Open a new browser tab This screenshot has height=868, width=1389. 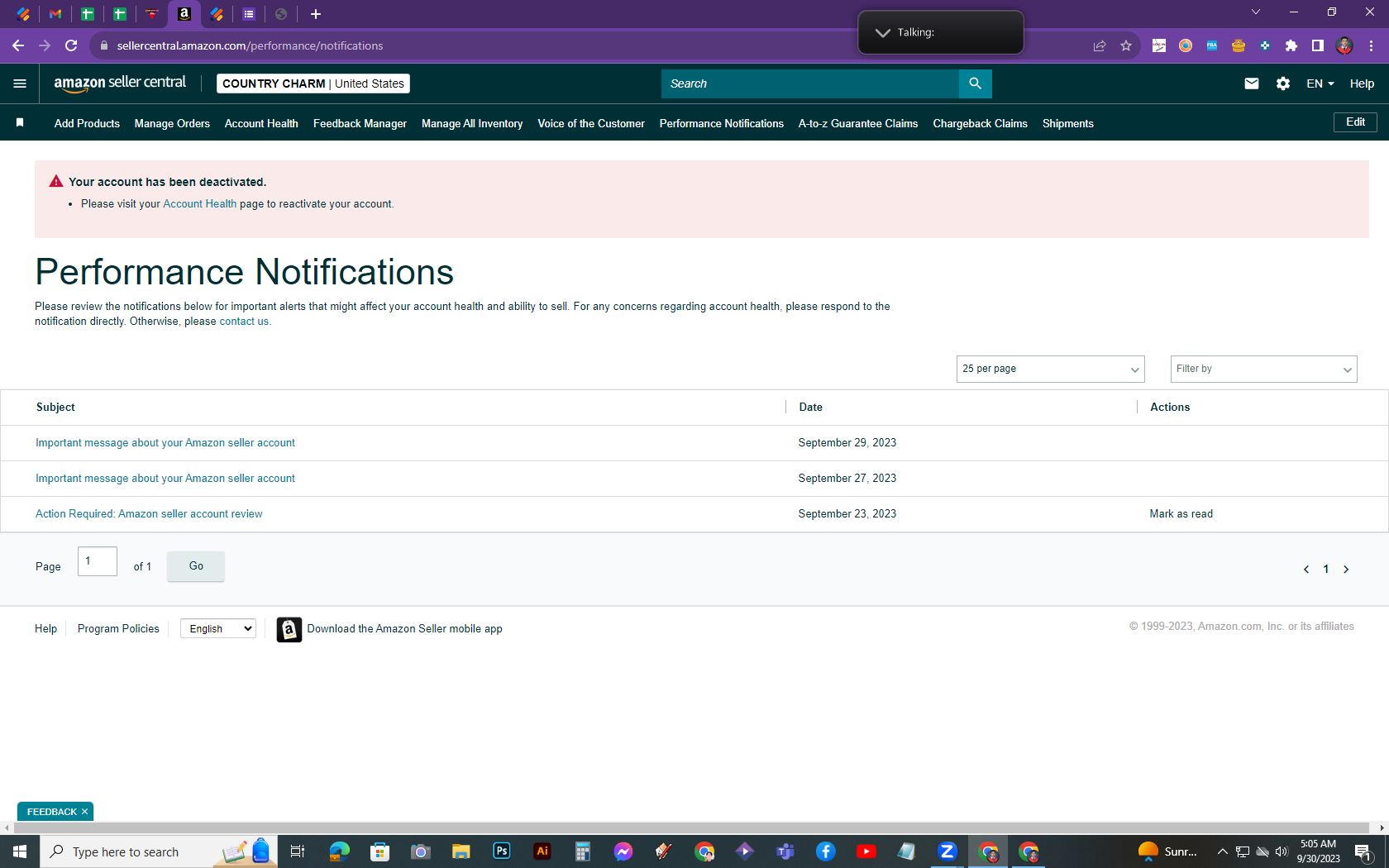315,14
